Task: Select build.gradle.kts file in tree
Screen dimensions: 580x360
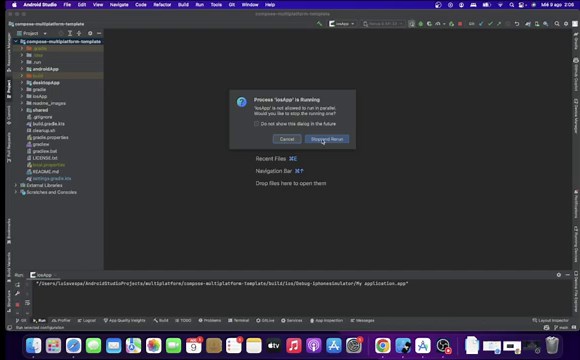Action: coord(45,124)
